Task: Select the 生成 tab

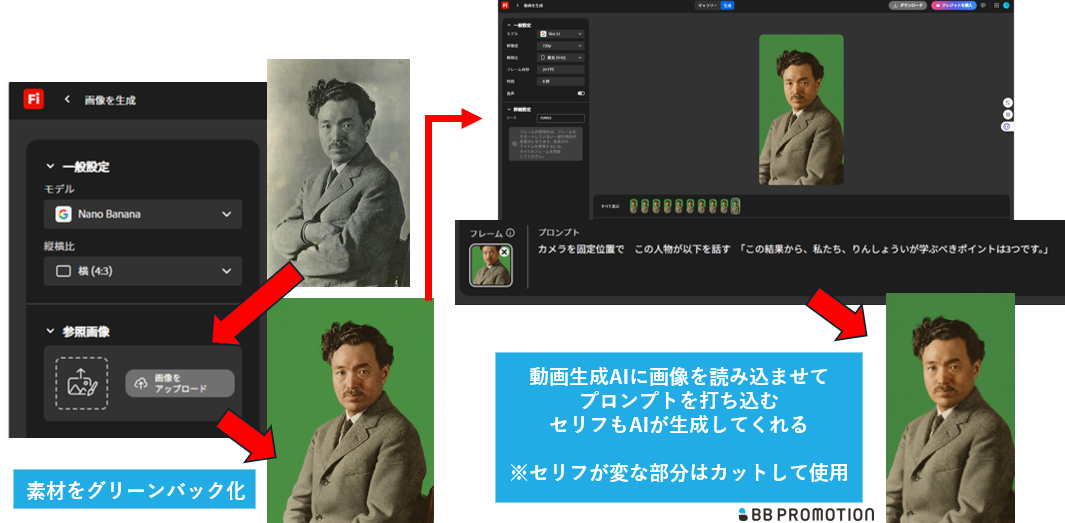Action: coord(727,5)
